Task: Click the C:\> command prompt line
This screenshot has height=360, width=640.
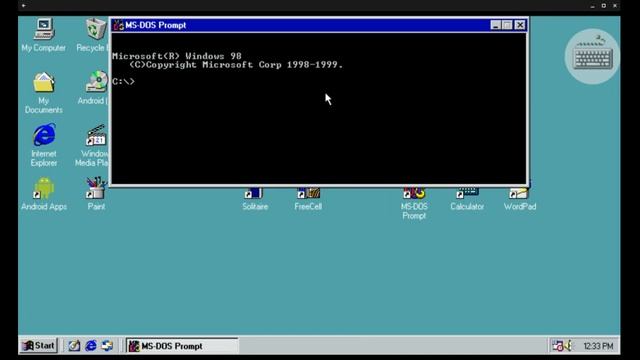Action: [x=123, y=82]
